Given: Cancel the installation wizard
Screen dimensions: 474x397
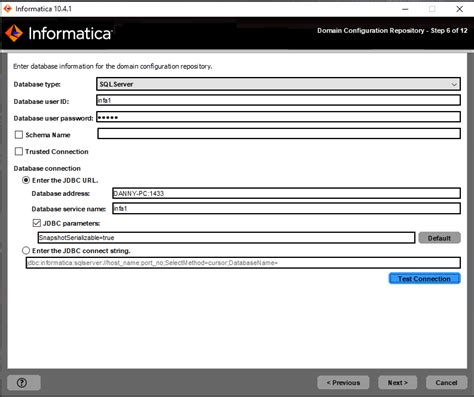Looking at the screenshot, I should tap(446, 383).
